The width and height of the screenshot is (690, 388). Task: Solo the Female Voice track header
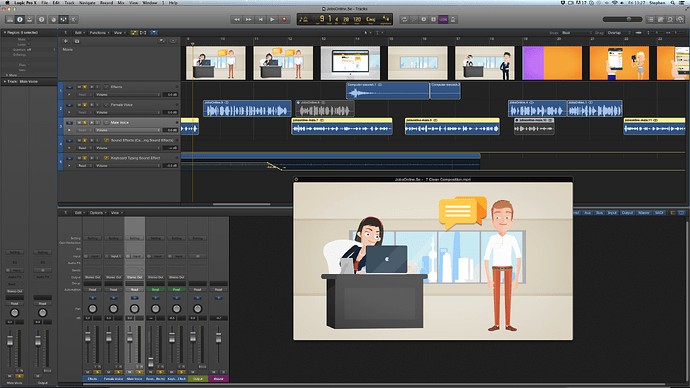pos(85,105)
